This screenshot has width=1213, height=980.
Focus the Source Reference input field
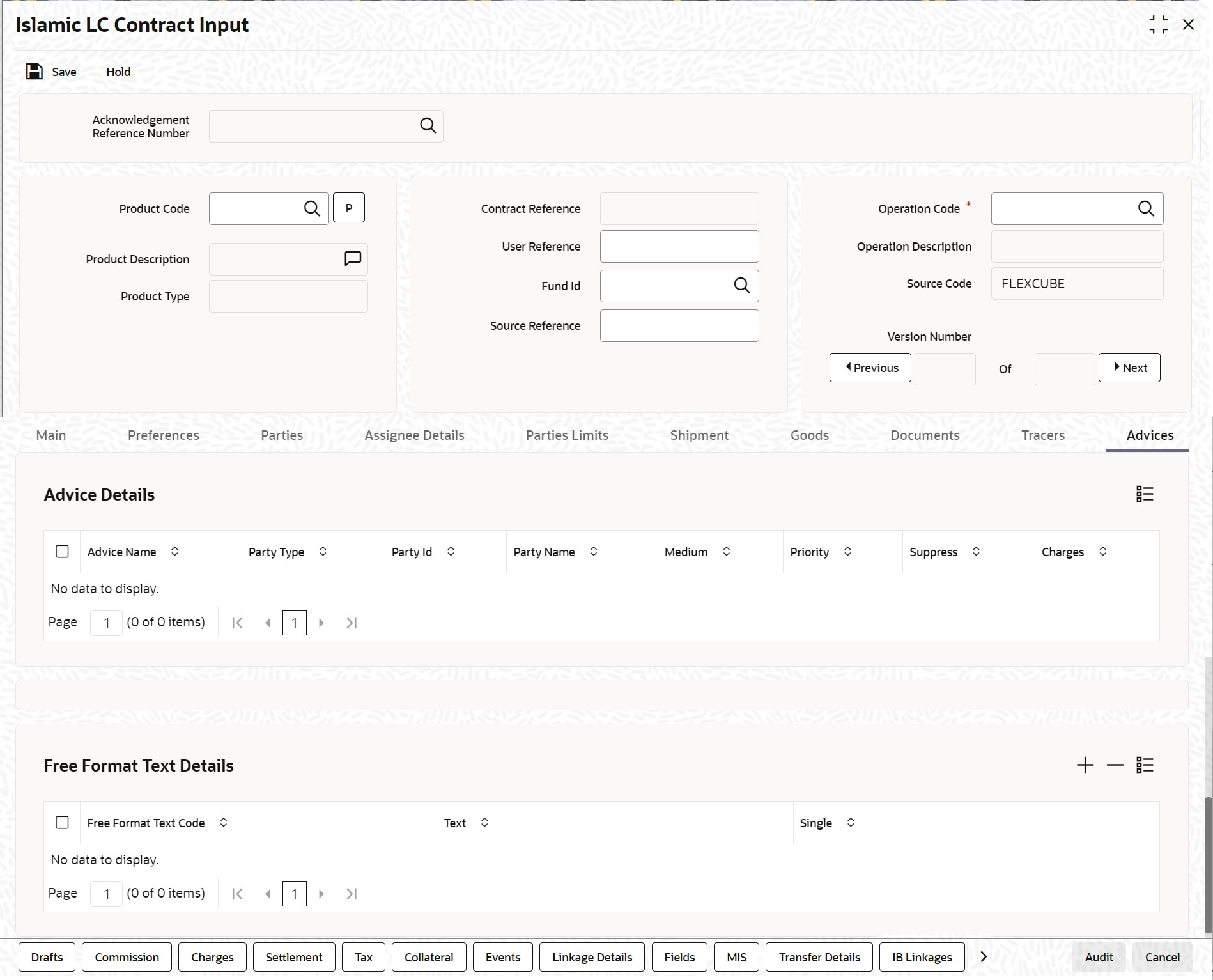[x=679, y=325]
